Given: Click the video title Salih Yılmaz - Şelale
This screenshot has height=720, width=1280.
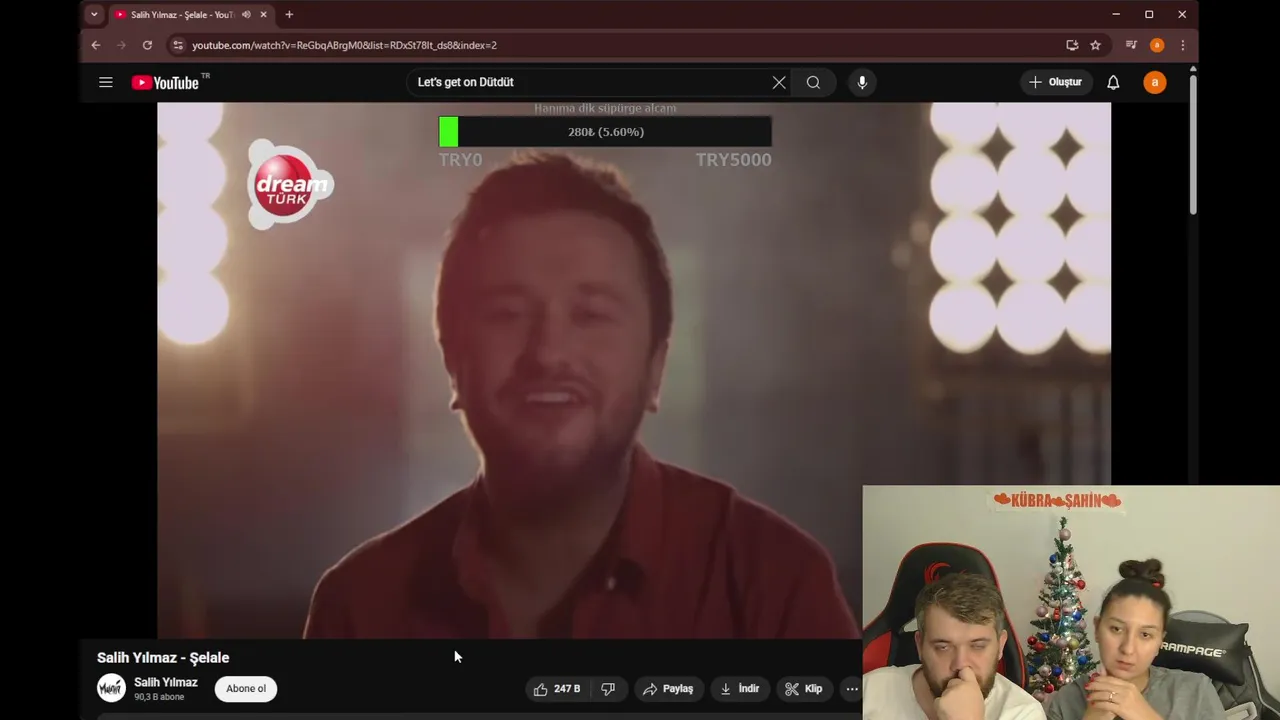Looking at the screenshot, I should (x=163, y=657).
